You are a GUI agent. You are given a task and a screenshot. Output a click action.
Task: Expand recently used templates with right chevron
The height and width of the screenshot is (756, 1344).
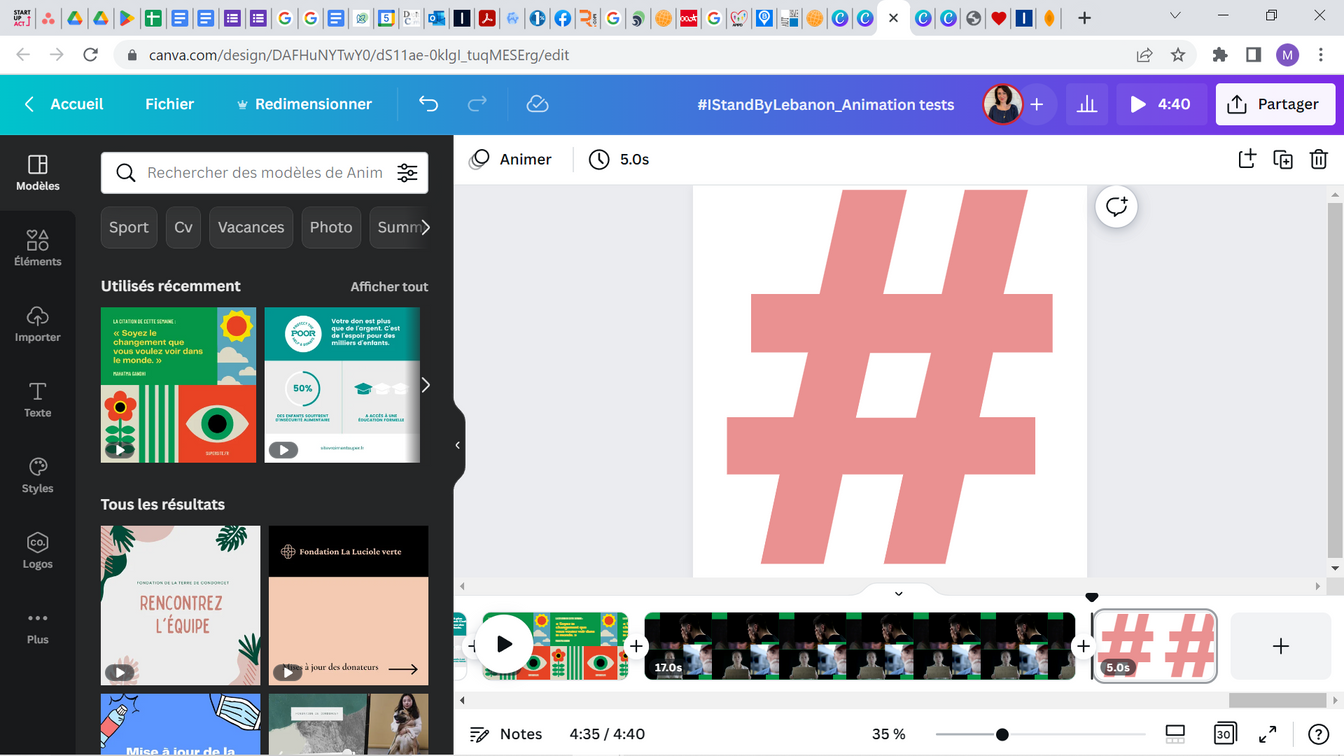tap(425, 385)
